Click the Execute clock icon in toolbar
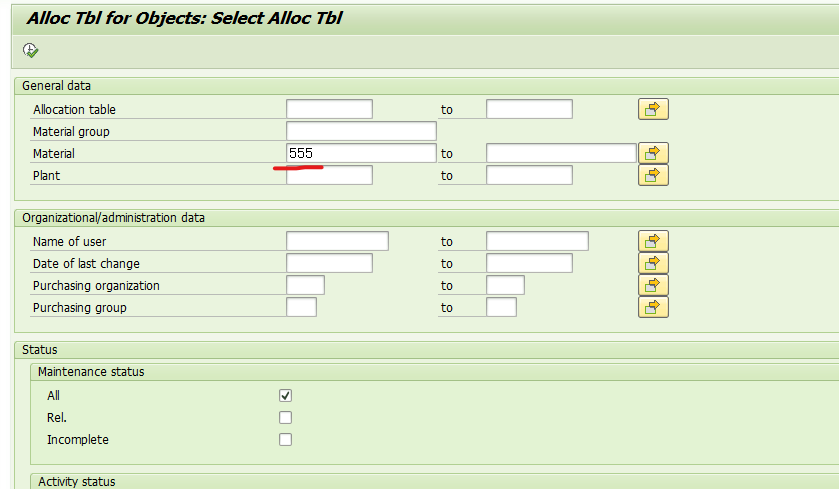The width and height of the screenshot is (839, 489). coord(30,50)
